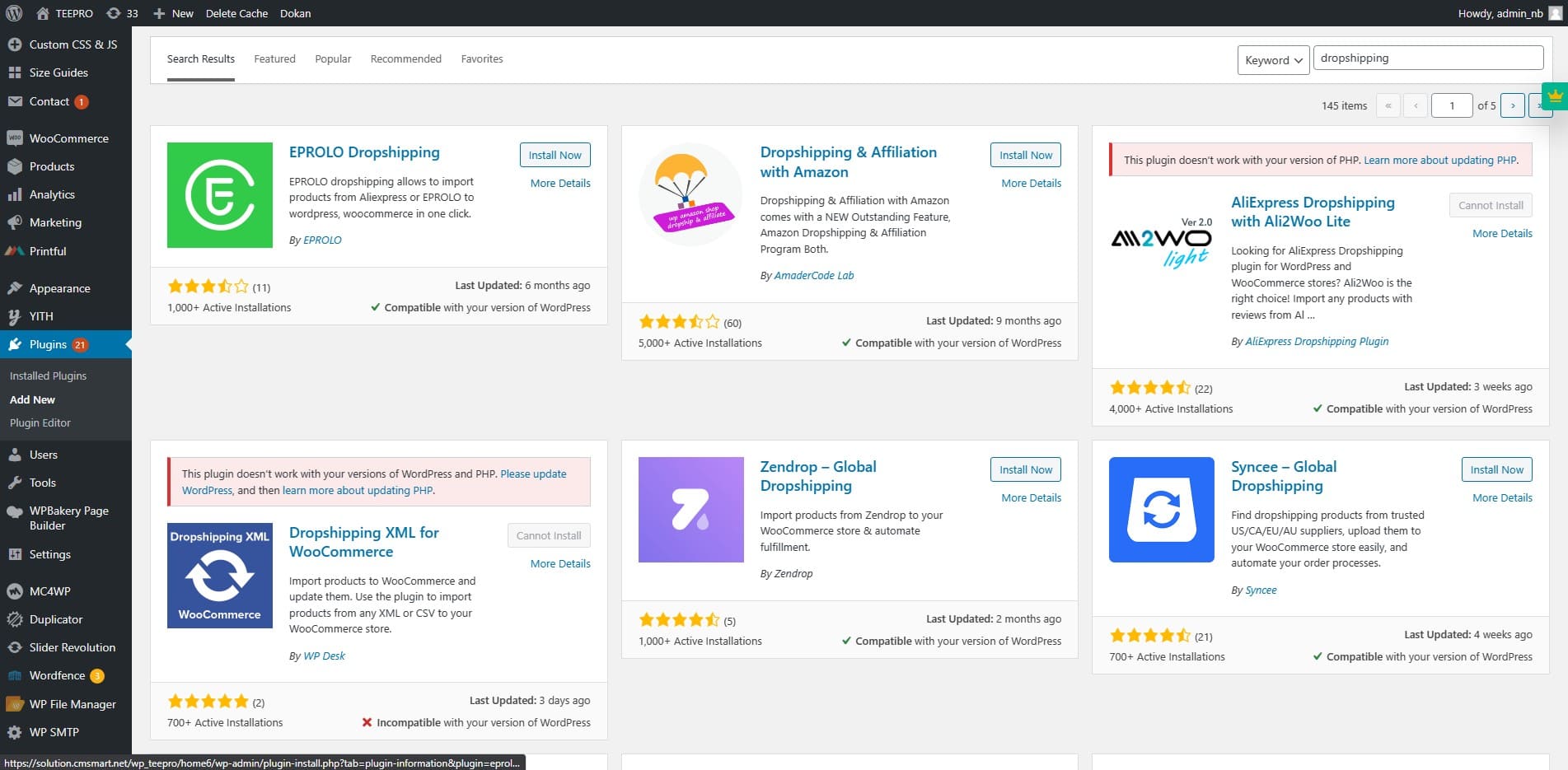This screenshot has width=1568, height=770.
Task: Open Installed Plugins submenu item
Action: (x=48, y=376)
